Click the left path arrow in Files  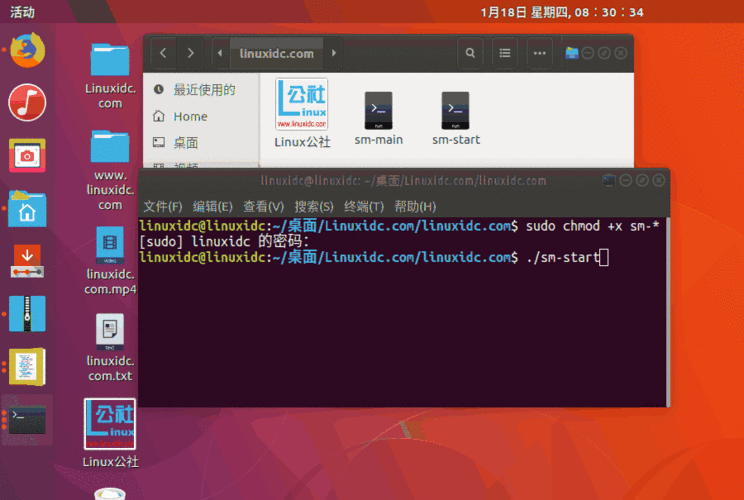pyautogui.click(x=220, y=53)
